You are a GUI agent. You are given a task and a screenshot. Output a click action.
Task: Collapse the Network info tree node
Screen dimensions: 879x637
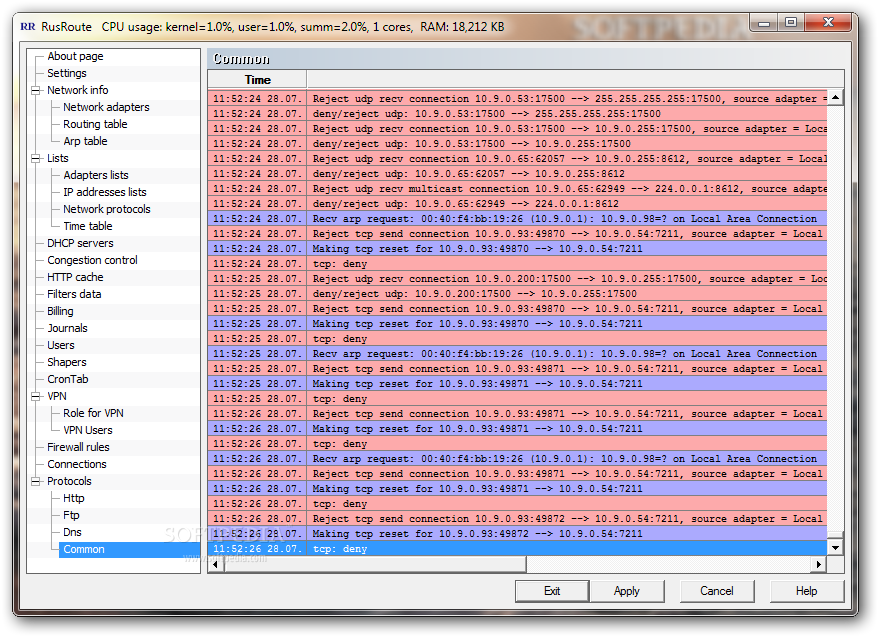tap(36, 90)
